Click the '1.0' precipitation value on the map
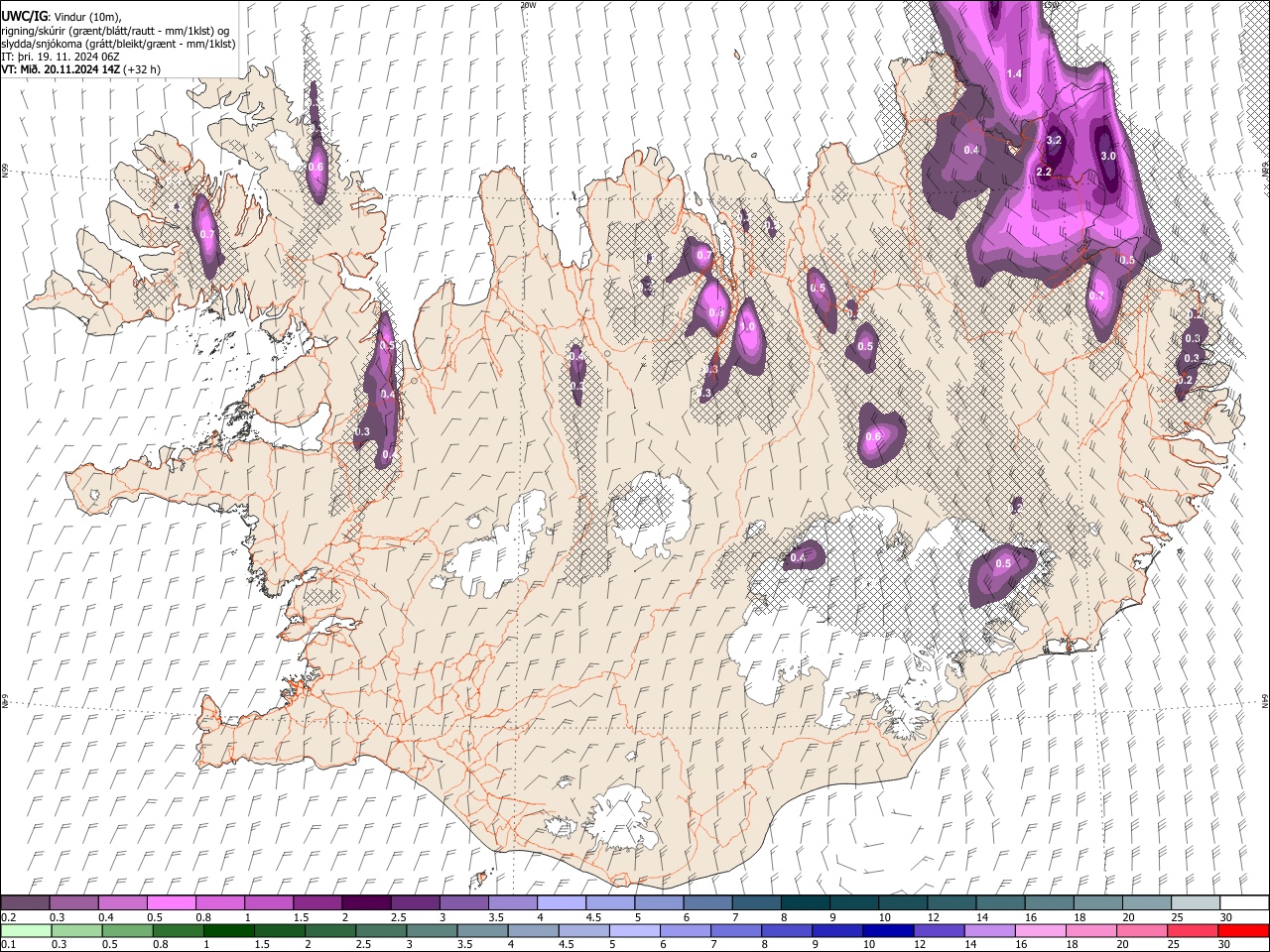The image size is (1270, 952). pyautogui.click(x=747, y=325)
